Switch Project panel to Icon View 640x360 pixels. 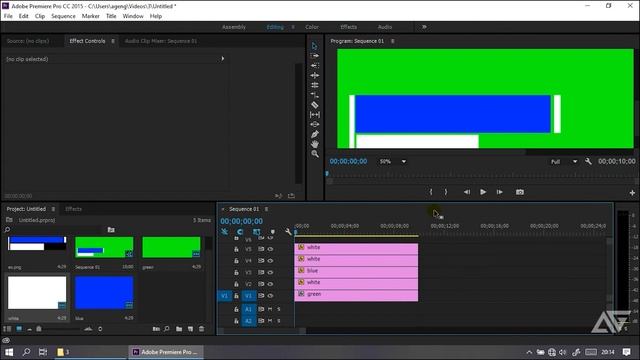[x=19, y=329]
